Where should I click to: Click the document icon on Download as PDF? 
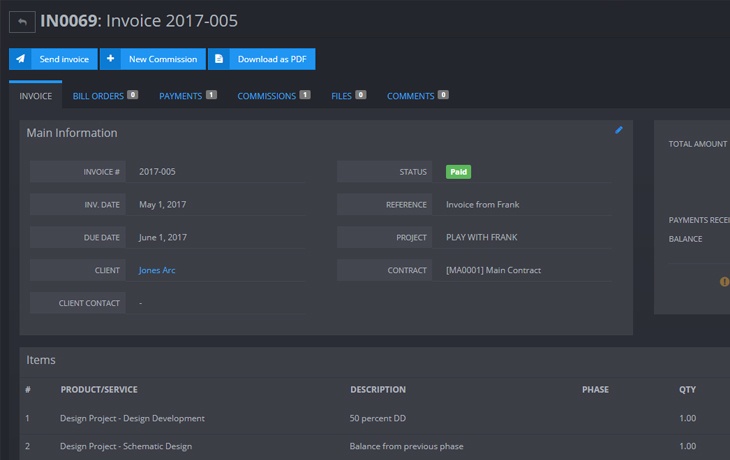point(219,59)
